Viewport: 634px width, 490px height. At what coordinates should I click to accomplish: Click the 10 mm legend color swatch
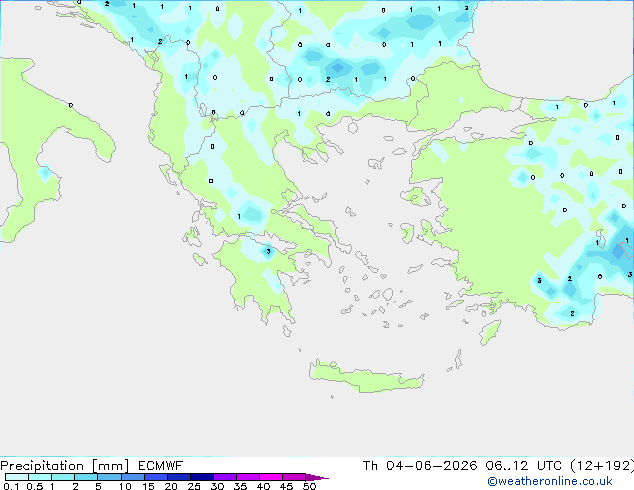pyautogui.click(x=133, y=477)
